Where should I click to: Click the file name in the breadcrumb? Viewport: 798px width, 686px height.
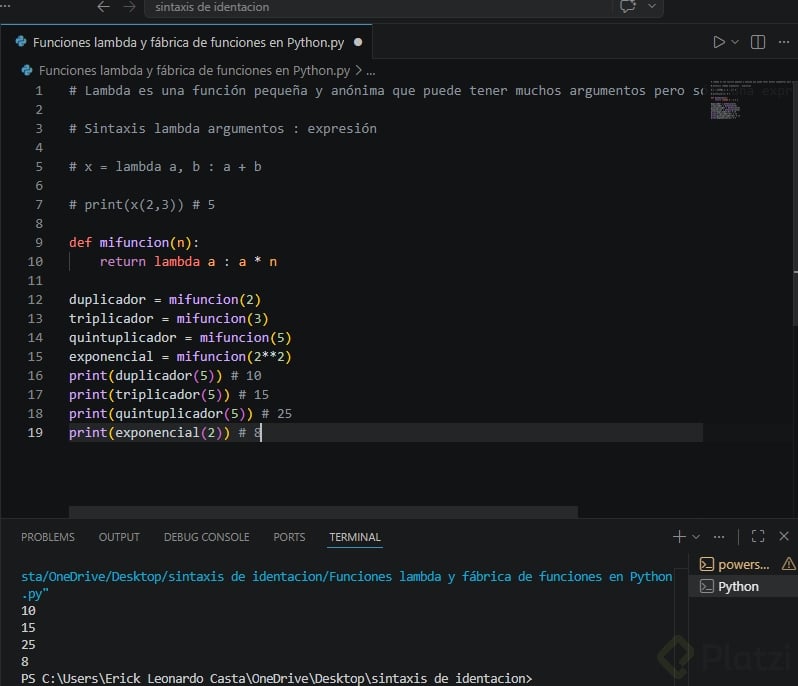(194, 71)
